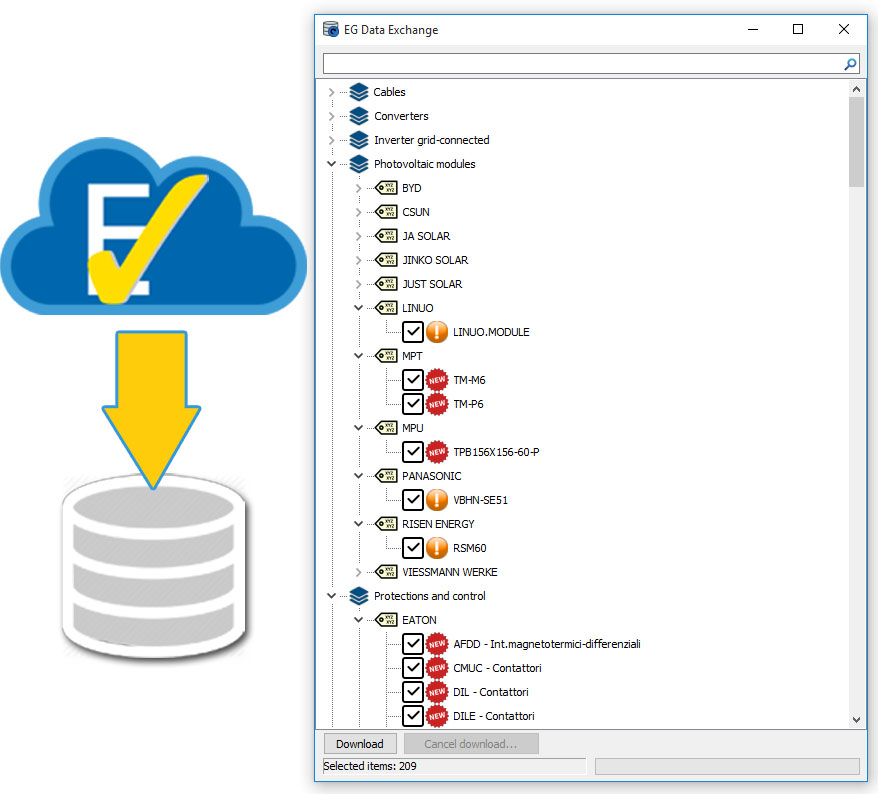Click the EG Data Exchange title bar icon
Image resolution: width=878 pixels, height=794 pixels.
331,29
